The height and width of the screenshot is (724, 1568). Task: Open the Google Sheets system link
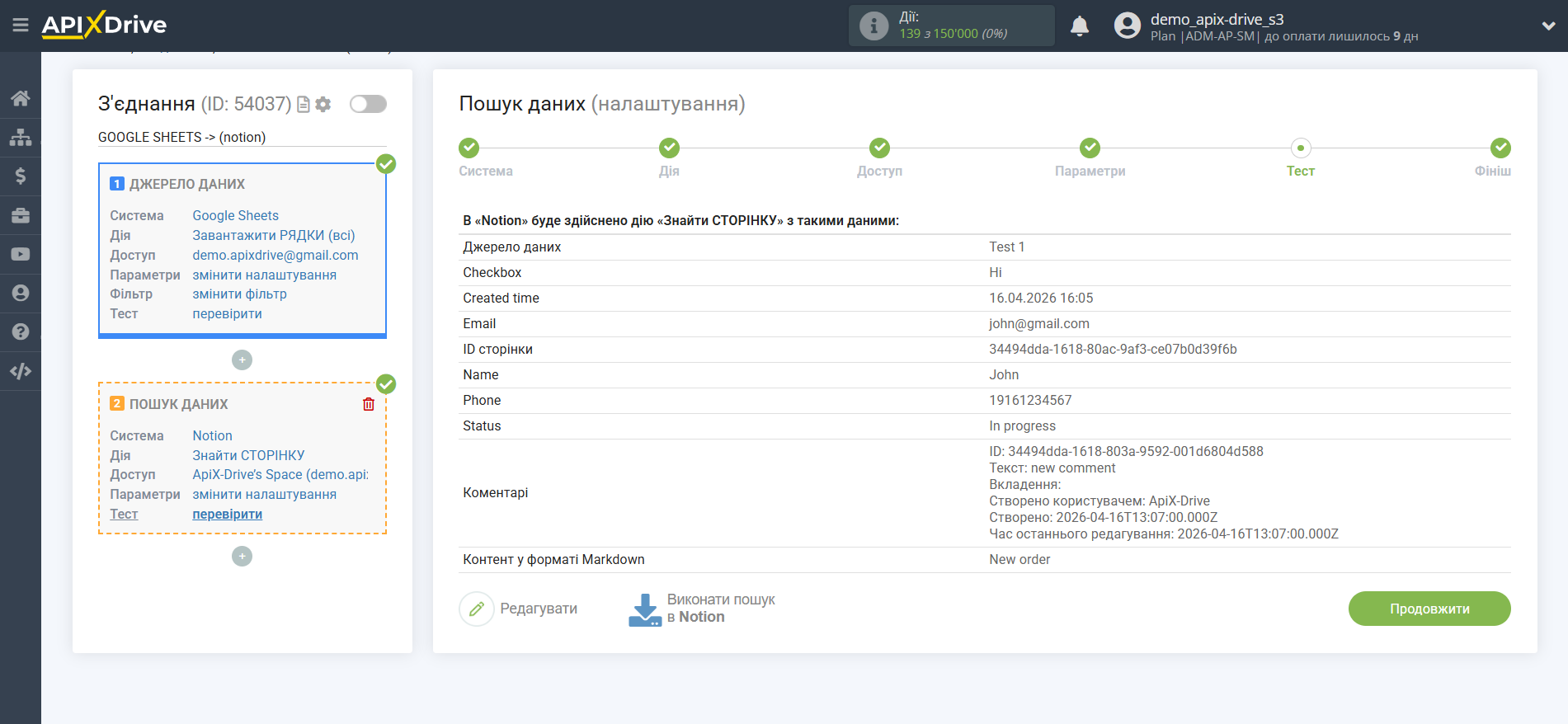[236, 215]
